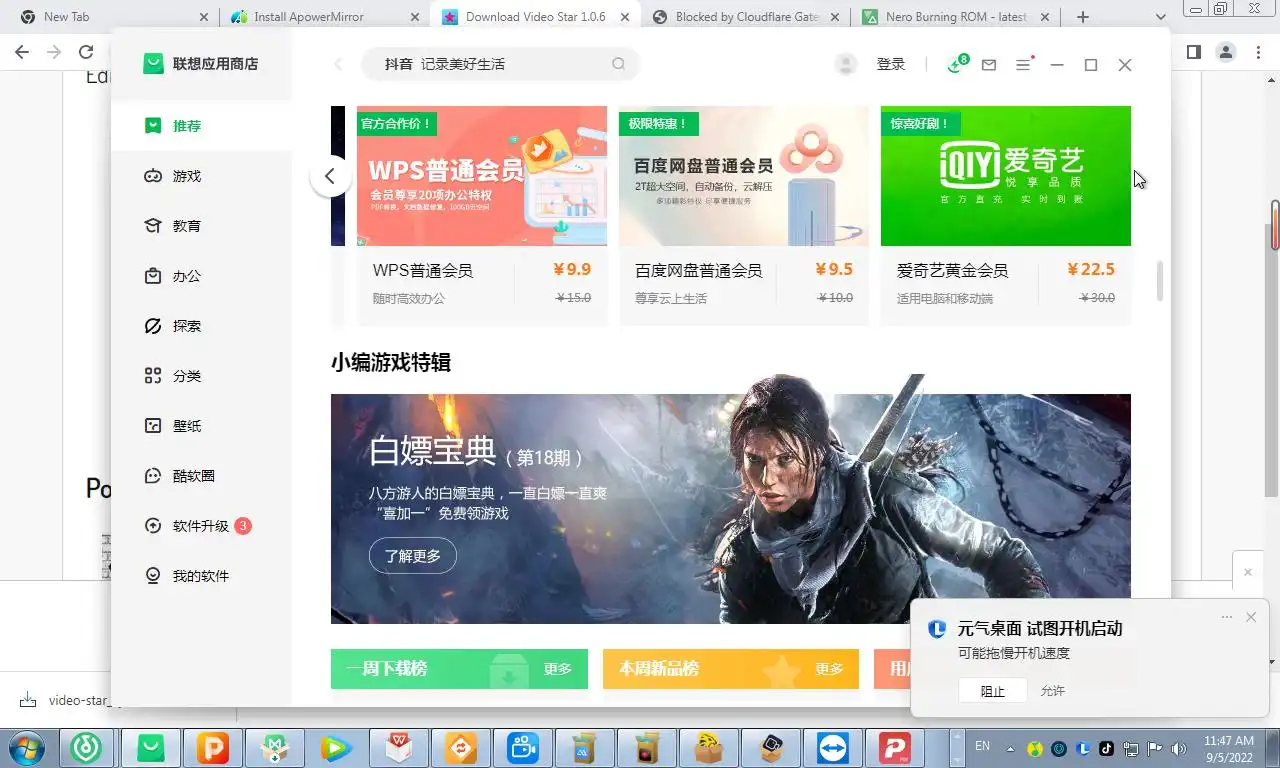
Task: Switch to the Nero Burning ROM tab
Action: 955,17
